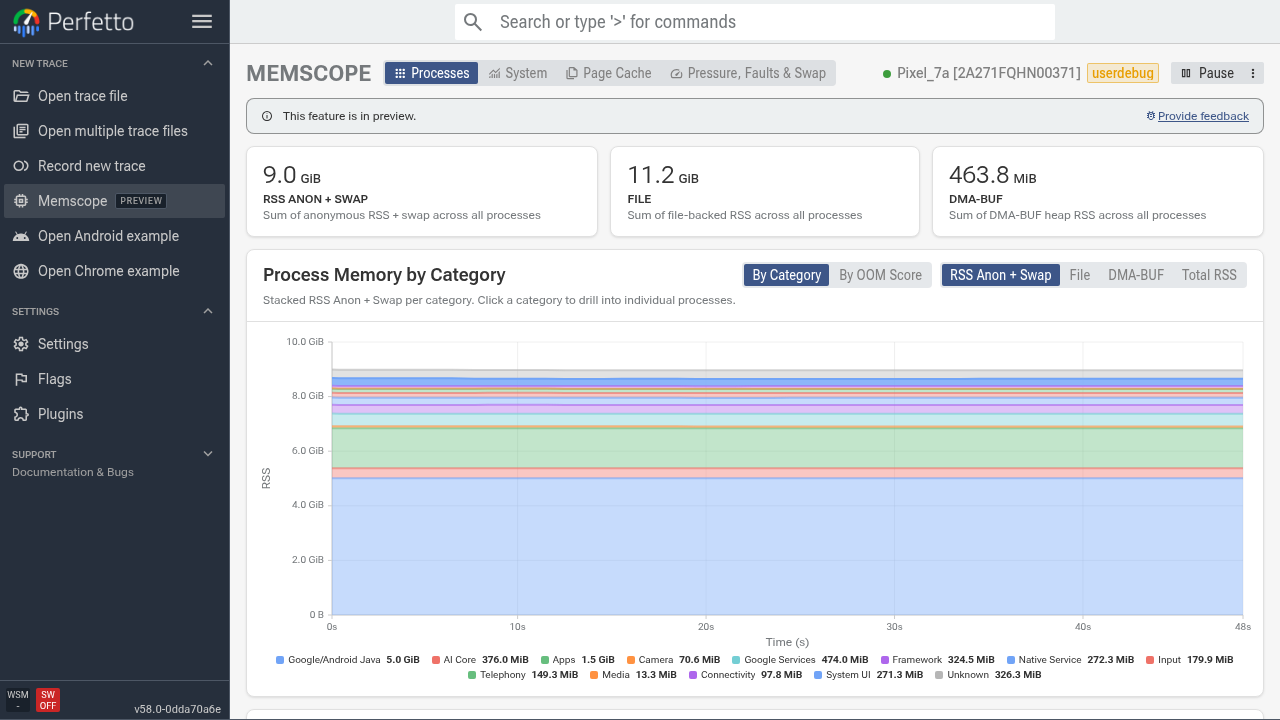Click the Connectivity legend swatch
The width and height of the screenshot is (1280, 720).
[693, 675]
